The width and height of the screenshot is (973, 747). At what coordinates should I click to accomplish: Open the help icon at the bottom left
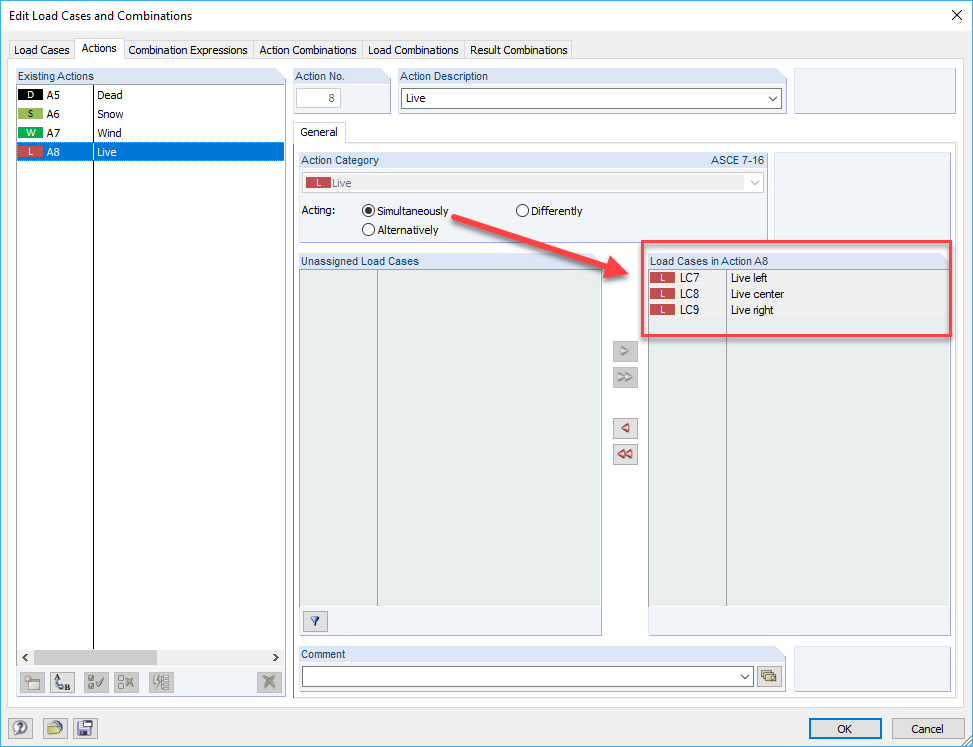20,728
